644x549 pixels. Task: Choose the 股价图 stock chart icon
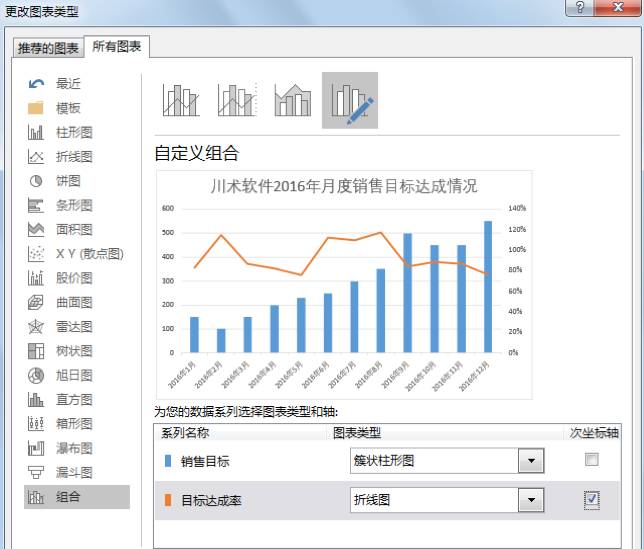36,278
